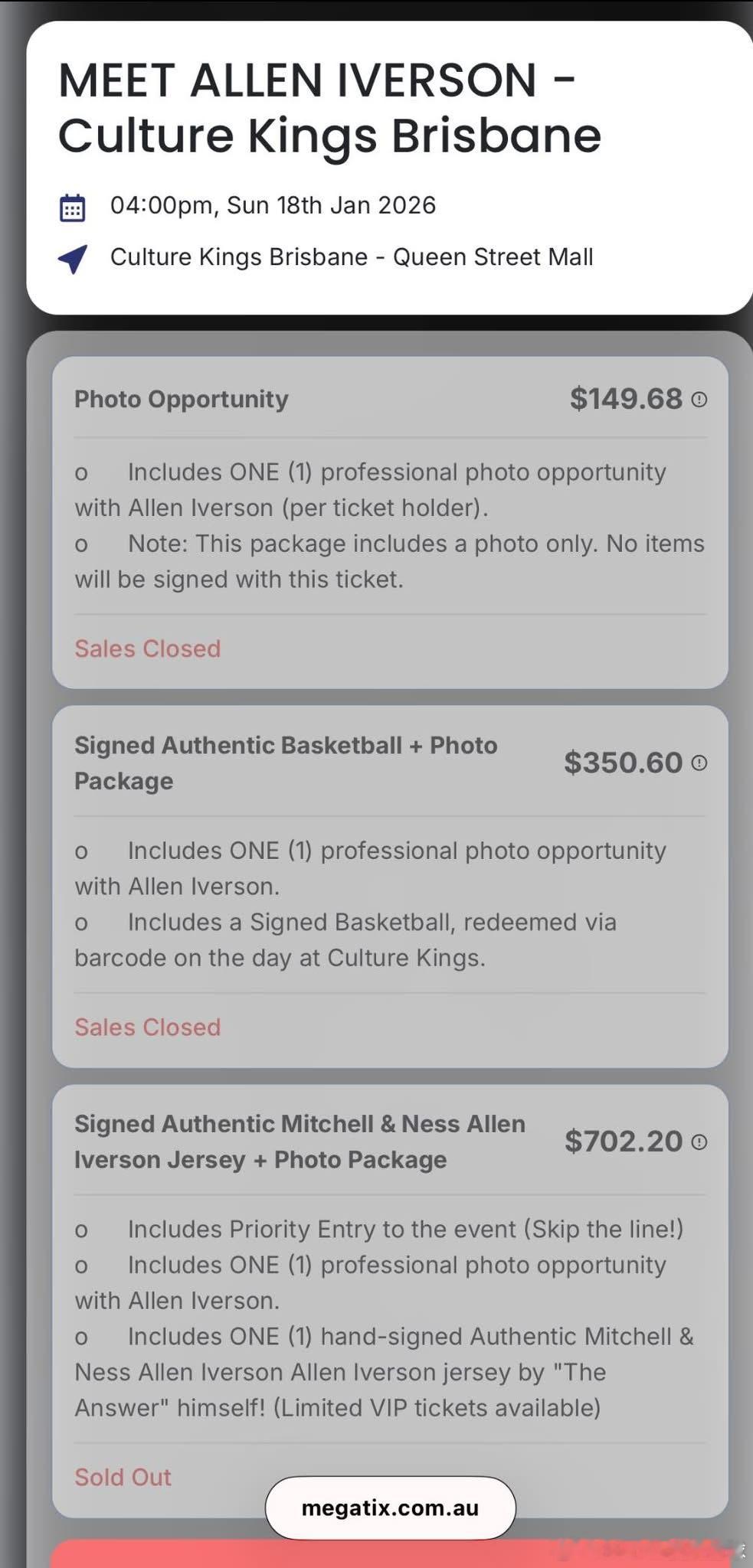Select Mitchell & Ness Jersey + Photo Package title
The height and width of the screenshot is (1568, 753).
pos(300,1142)
